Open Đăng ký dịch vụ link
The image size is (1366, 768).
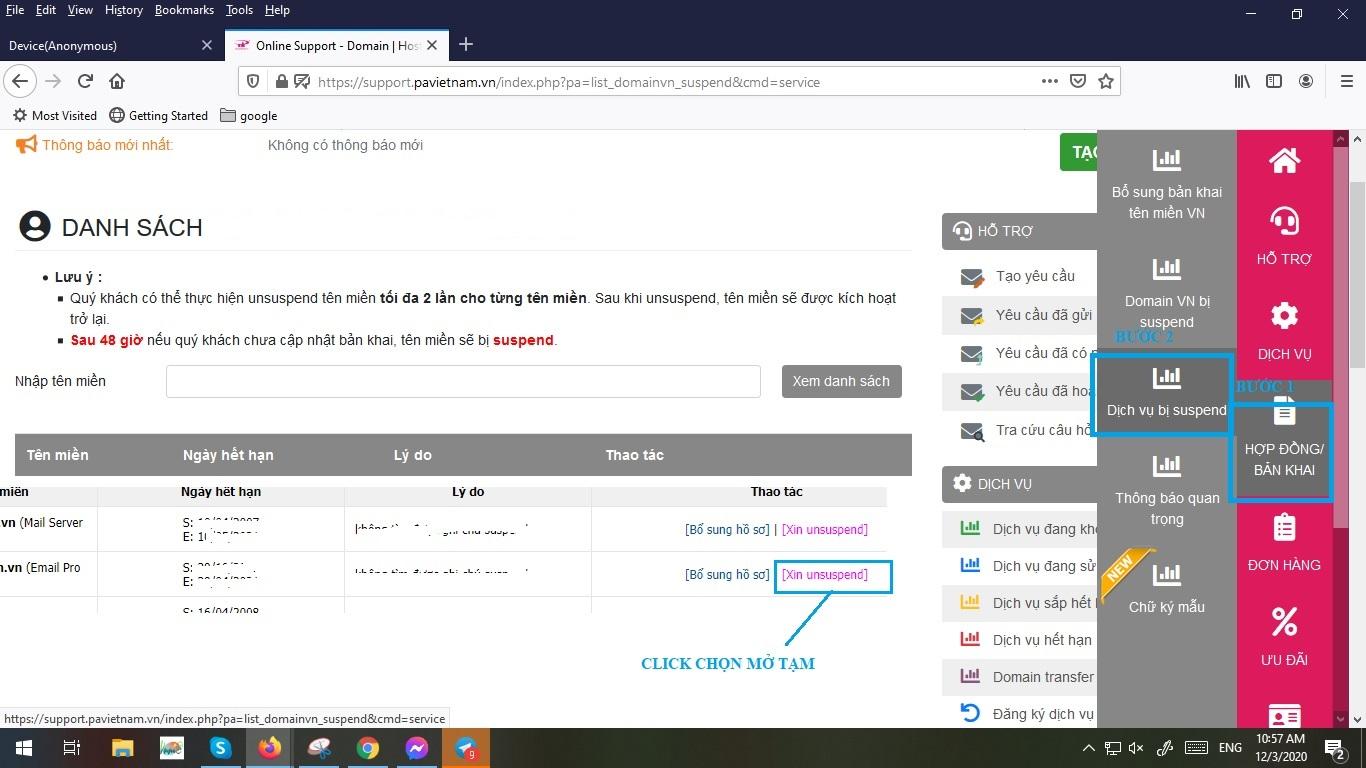click(1043, 714)
